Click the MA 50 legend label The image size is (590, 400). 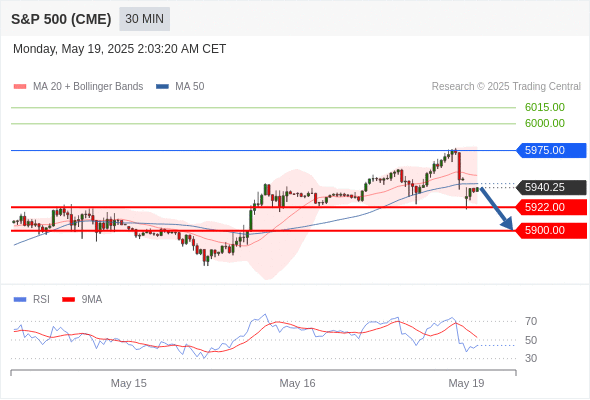click(x=190, y=87)
